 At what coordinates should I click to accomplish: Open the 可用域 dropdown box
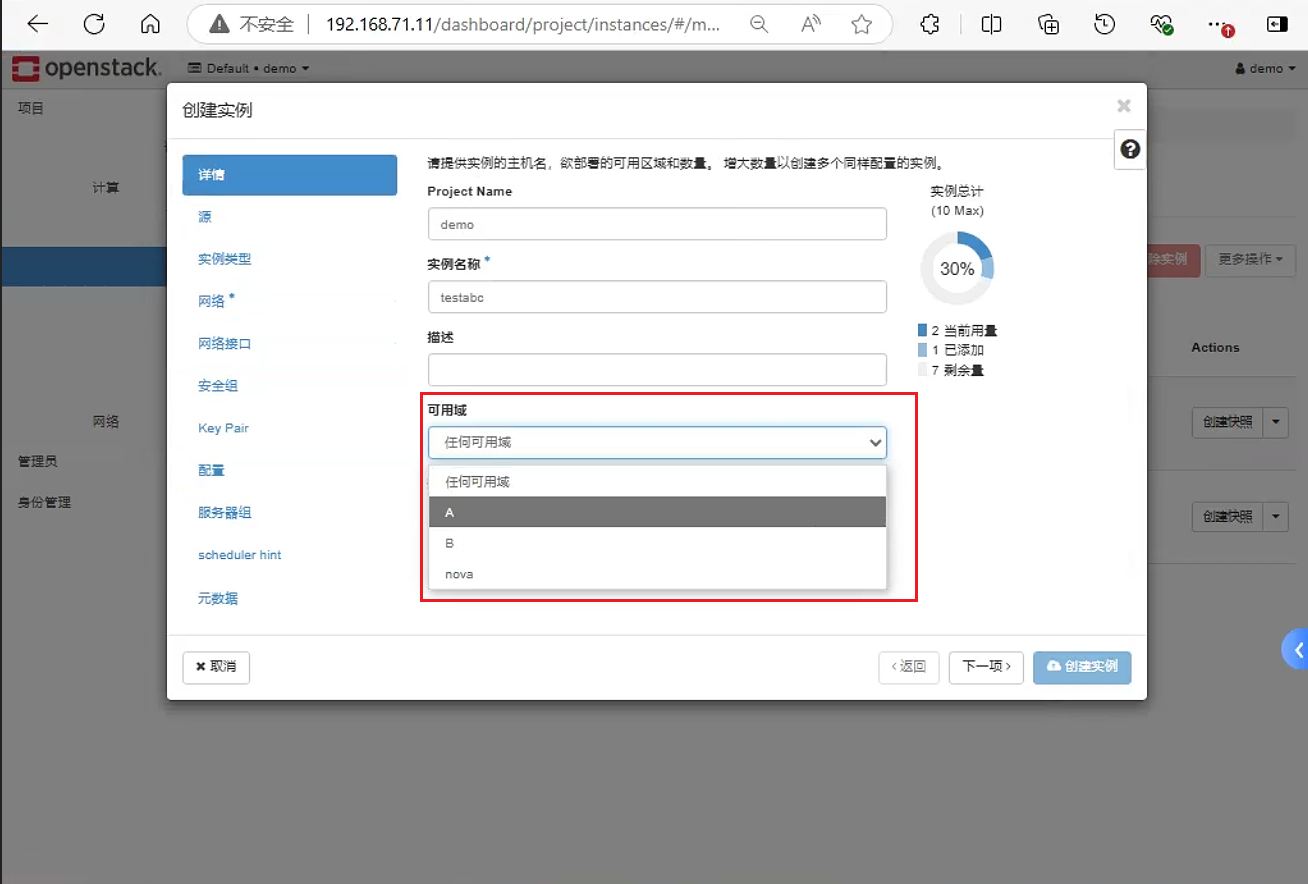(x=657, y=442)
